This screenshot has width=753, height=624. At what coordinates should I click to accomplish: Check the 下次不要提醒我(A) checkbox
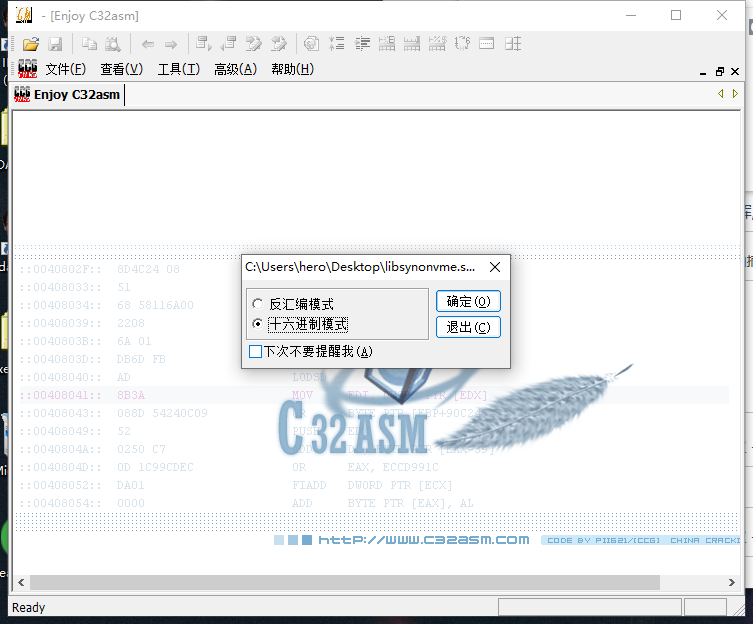coord(255,351)
